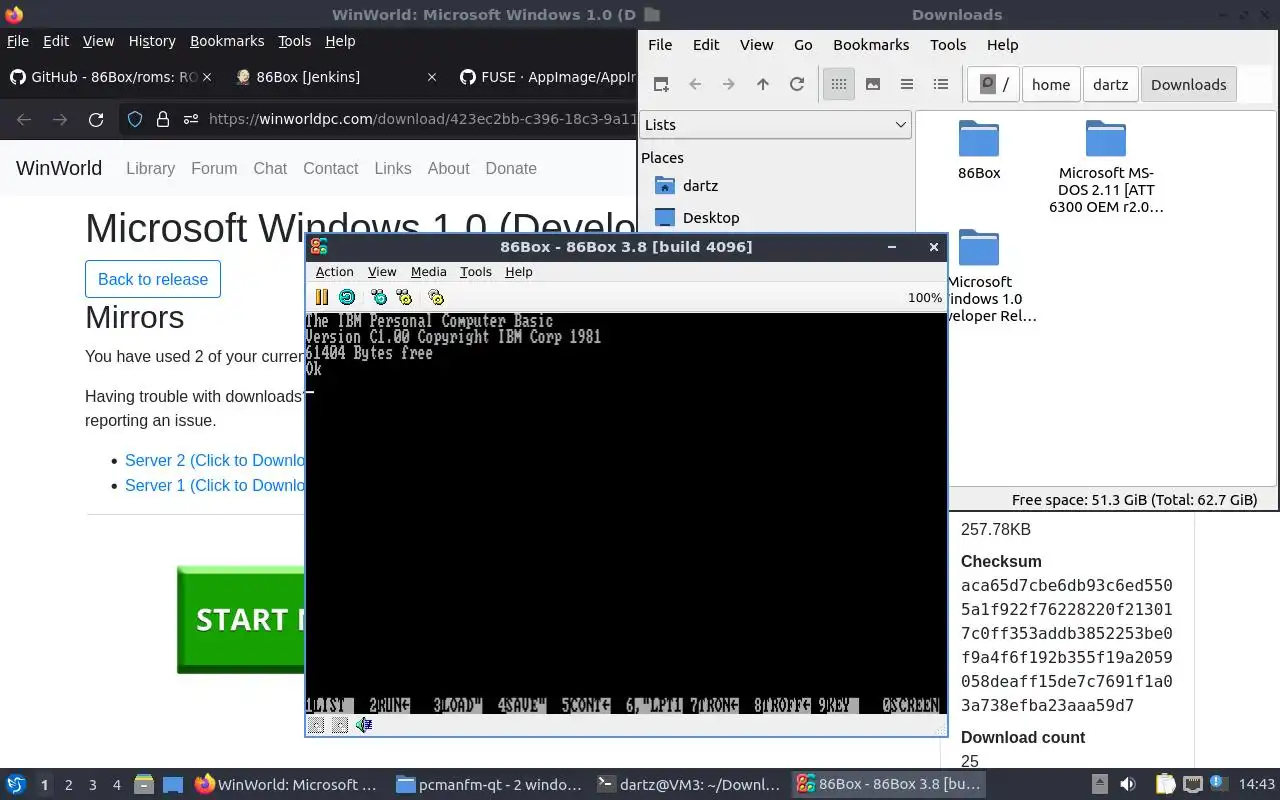
Task: Open file manager Edit menu
Action: tap(706, 45)
